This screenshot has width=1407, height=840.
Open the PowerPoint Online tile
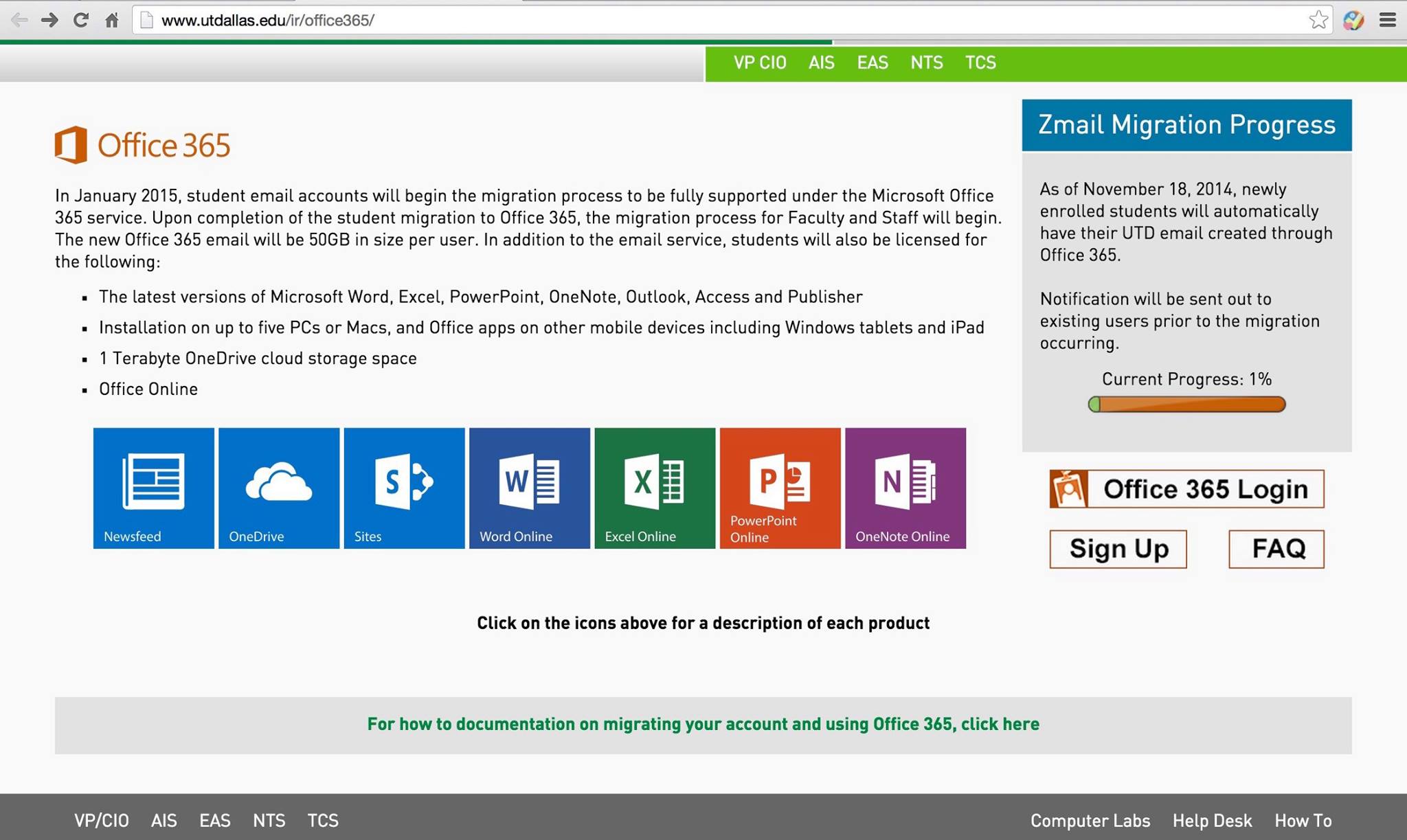(780, 488)
